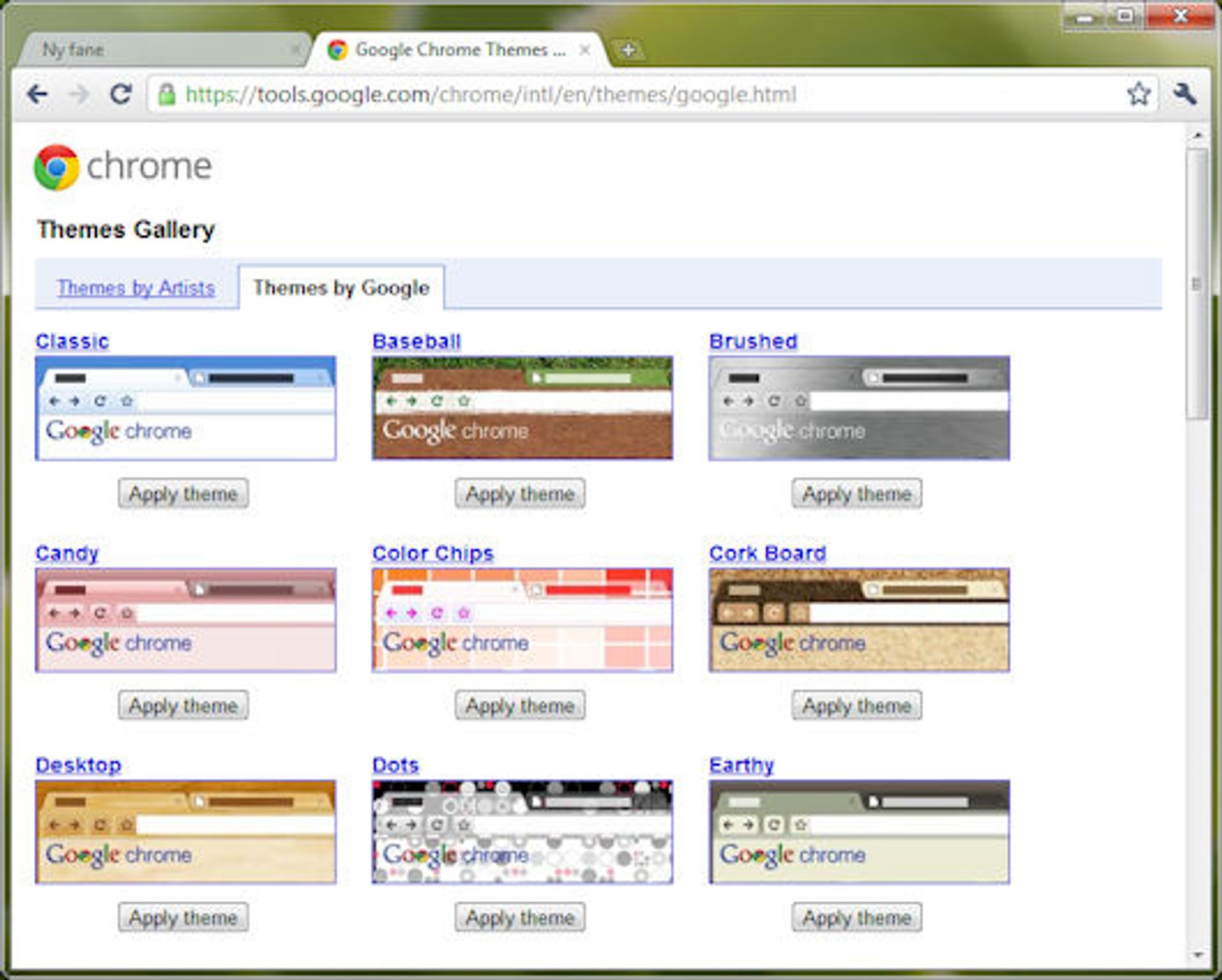Apply the Brushed theme
Viewport: 1222px width, 980px height.
857,494
